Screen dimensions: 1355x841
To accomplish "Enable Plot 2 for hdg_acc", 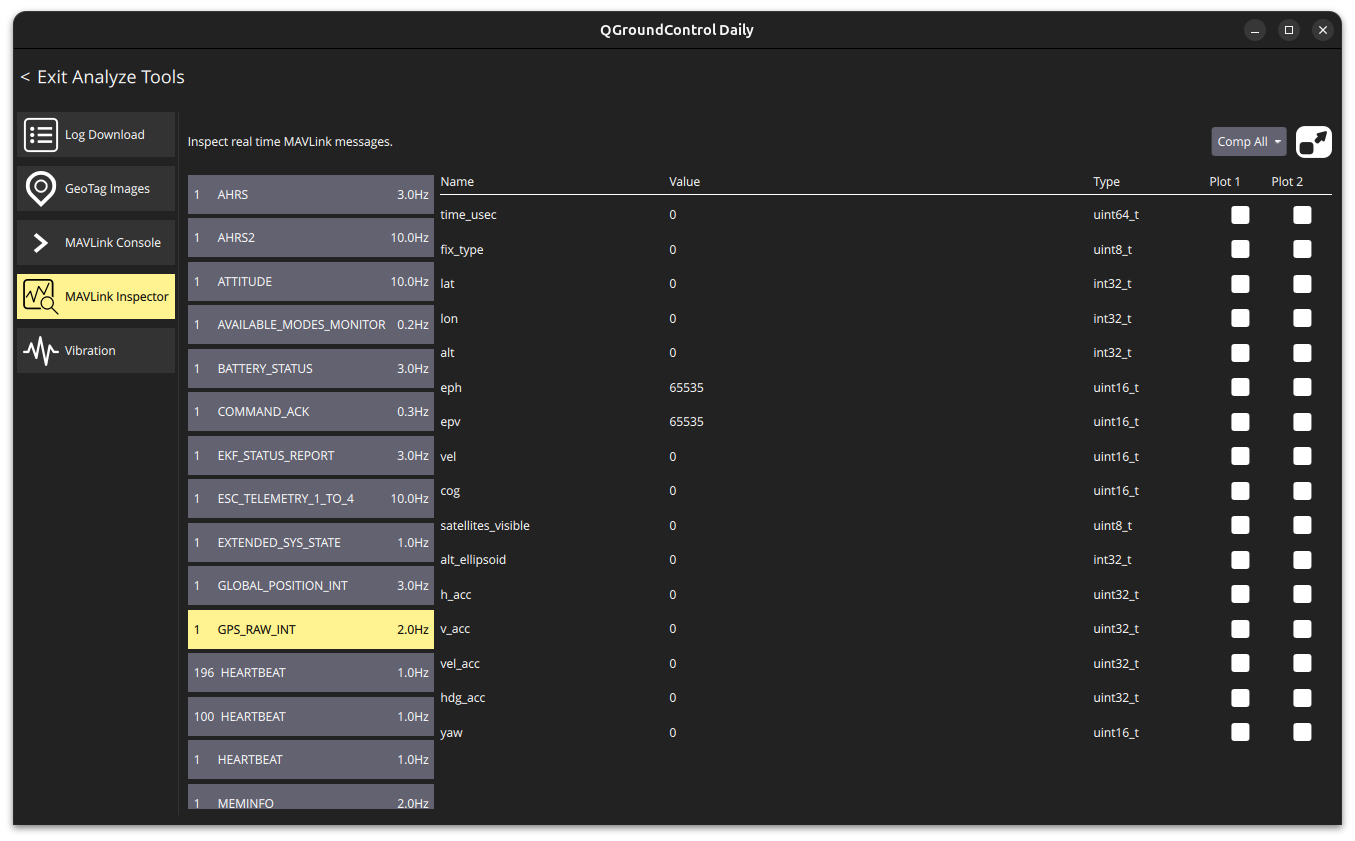I will click(x=1302, y=698).
